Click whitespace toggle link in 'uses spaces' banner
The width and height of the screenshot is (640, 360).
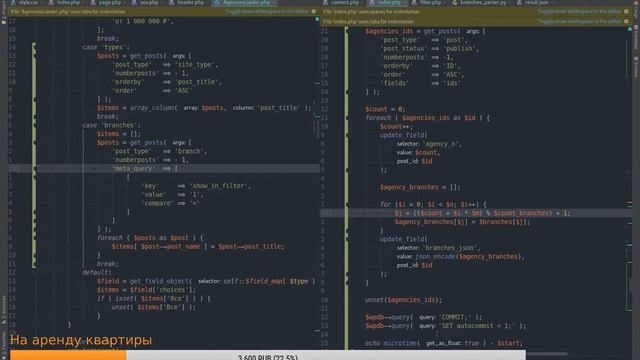579,11
